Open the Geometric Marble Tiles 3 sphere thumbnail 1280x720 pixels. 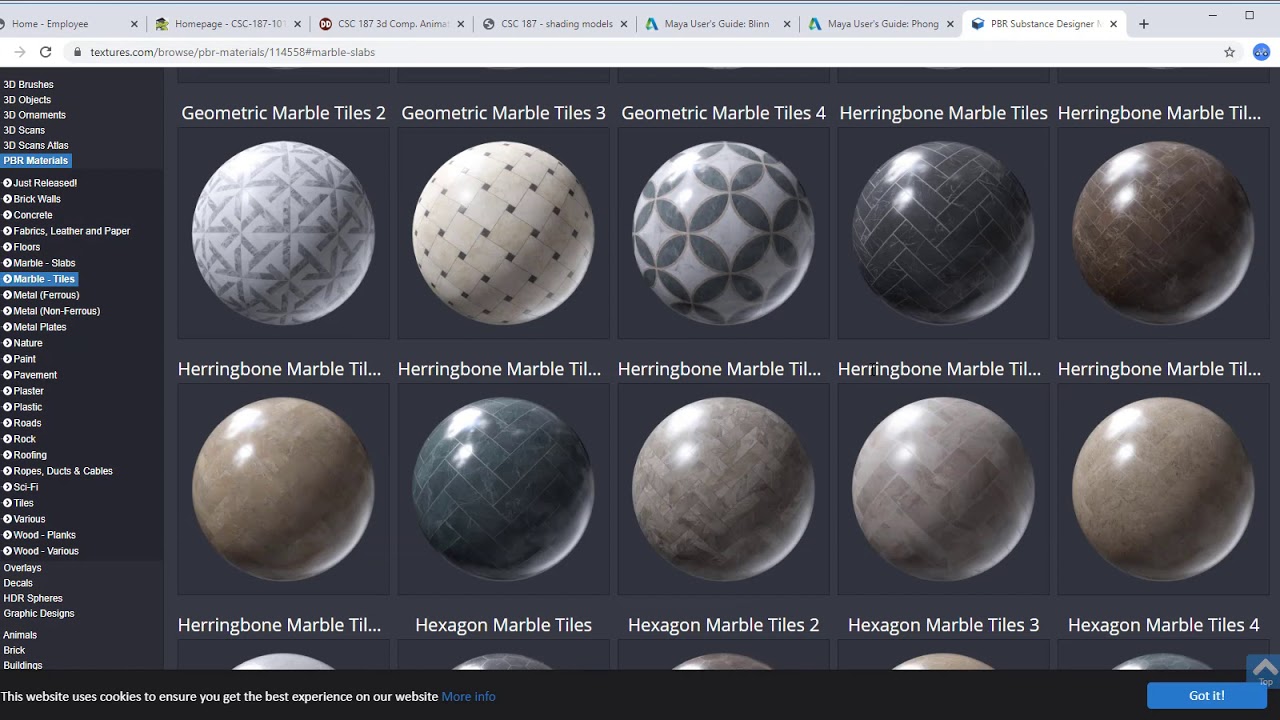[503, 233]
